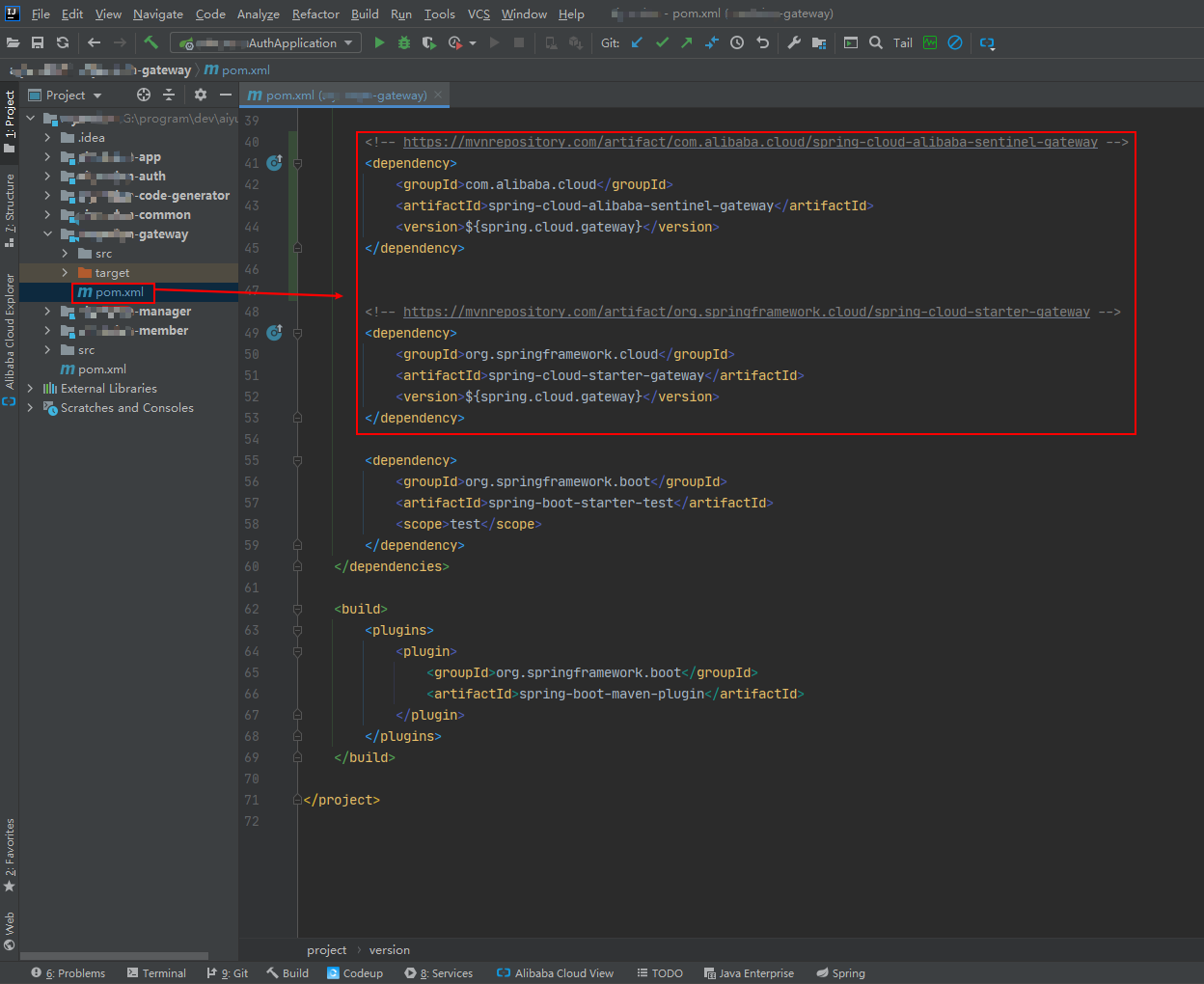Click gutter icon on line 49
Viewport: 1204px width, 984px height.
[274, 332]
